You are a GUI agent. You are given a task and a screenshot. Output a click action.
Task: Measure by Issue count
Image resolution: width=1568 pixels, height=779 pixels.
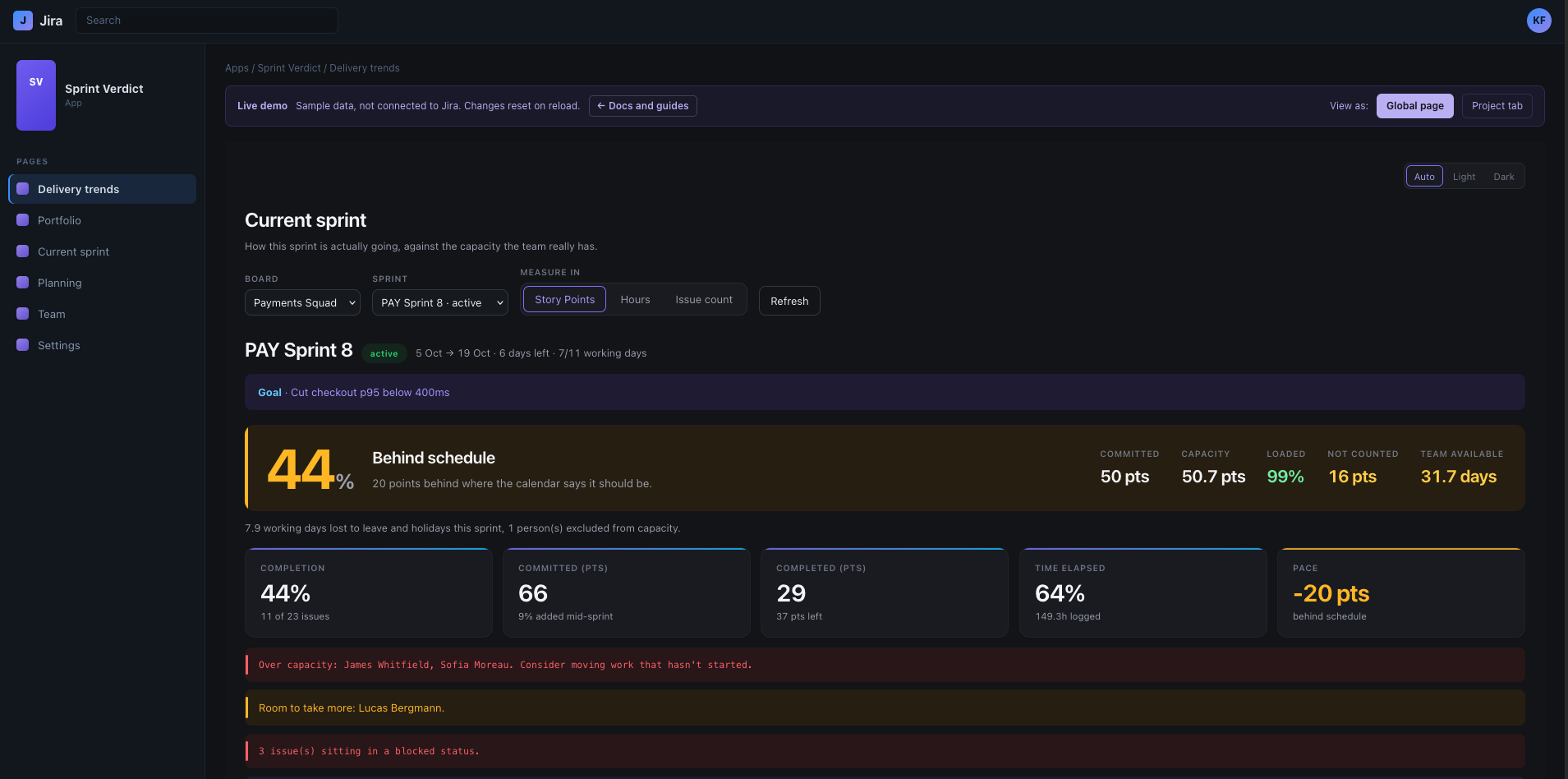pyautogui.click(x=704, y=299)
